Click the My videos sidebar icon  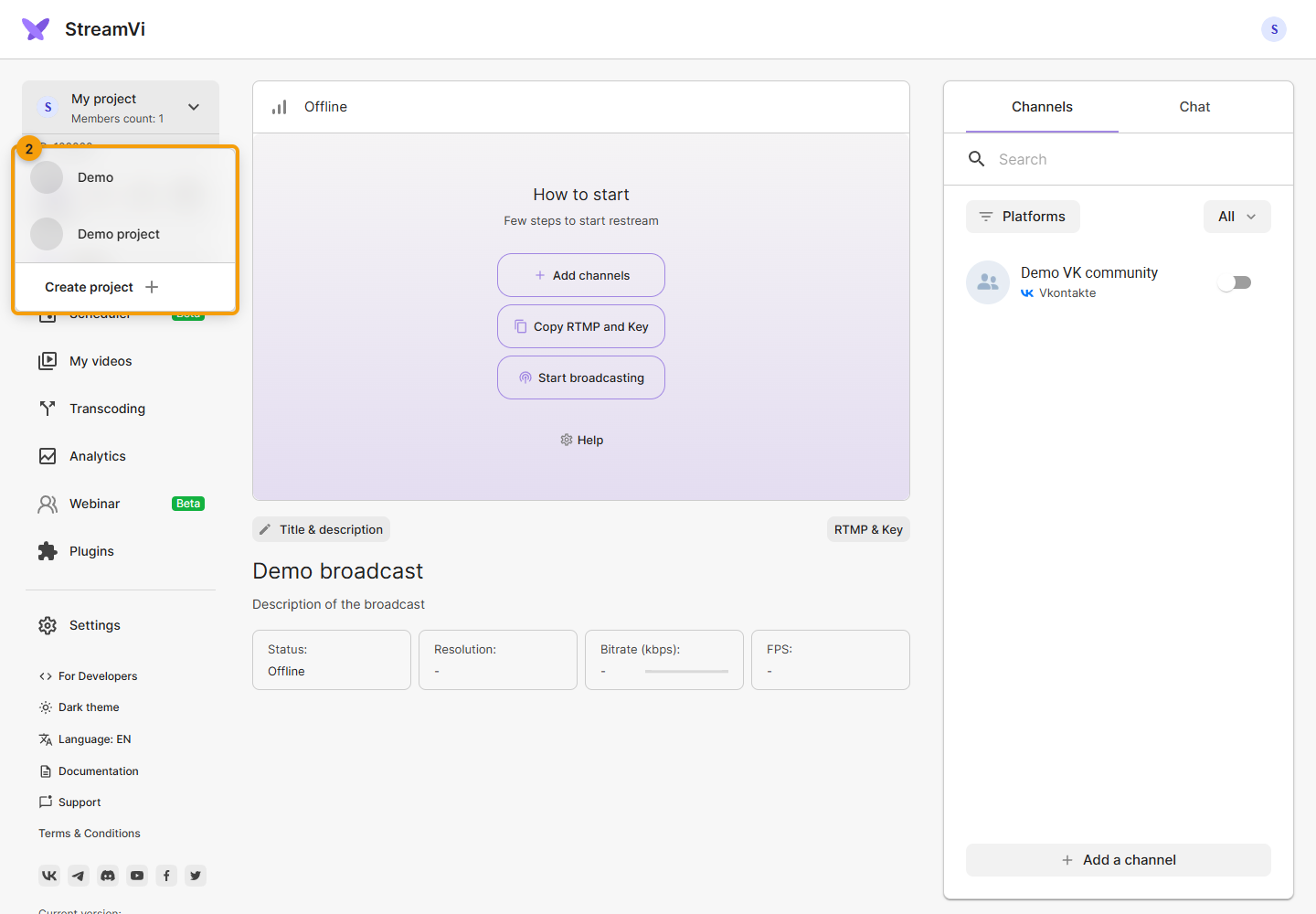(x=48, y=361)
